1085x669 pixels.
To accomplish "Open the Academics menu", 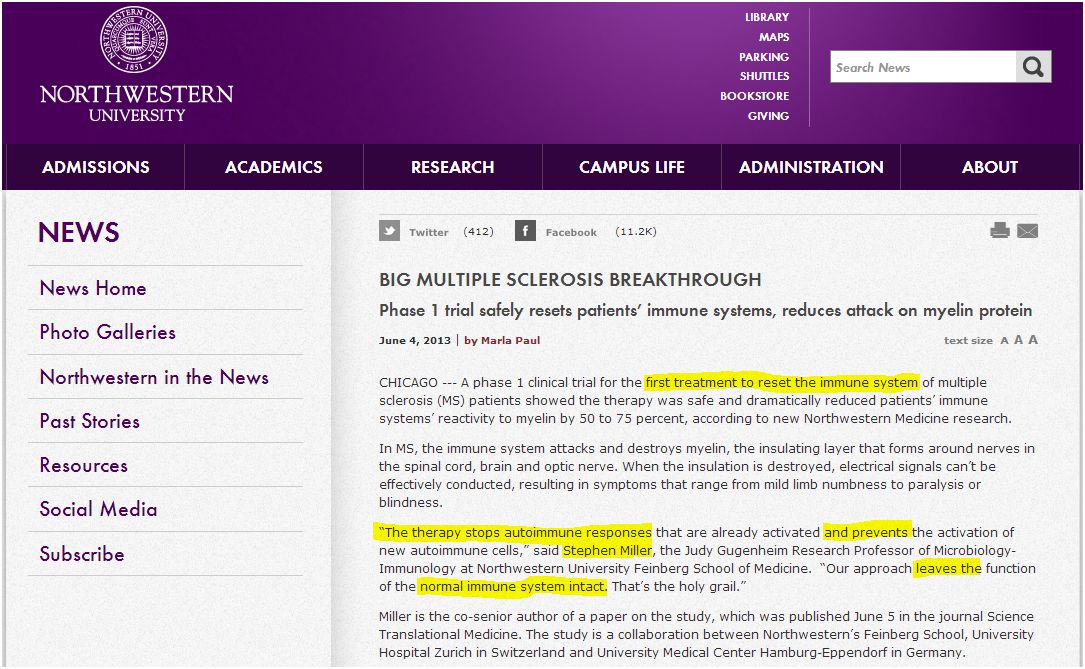I will [x=274, y=167].
